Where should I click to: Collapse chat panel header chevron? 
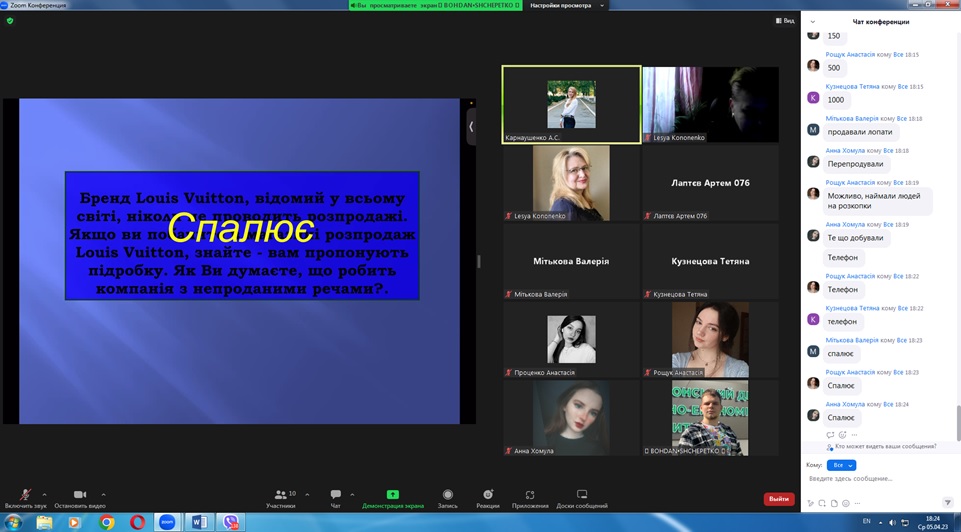pos(813,21)
